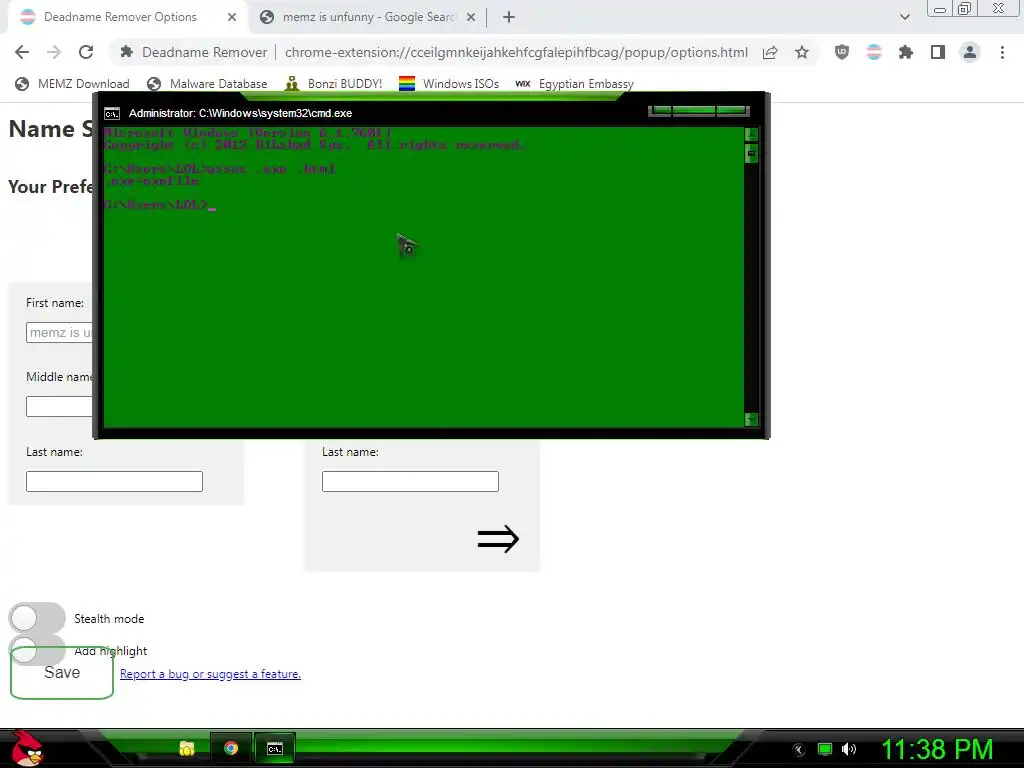1024x768 pixels.
Task: Expand the tab search dropdown chevron
Action: pyautogui.click(x=904, y=17)
